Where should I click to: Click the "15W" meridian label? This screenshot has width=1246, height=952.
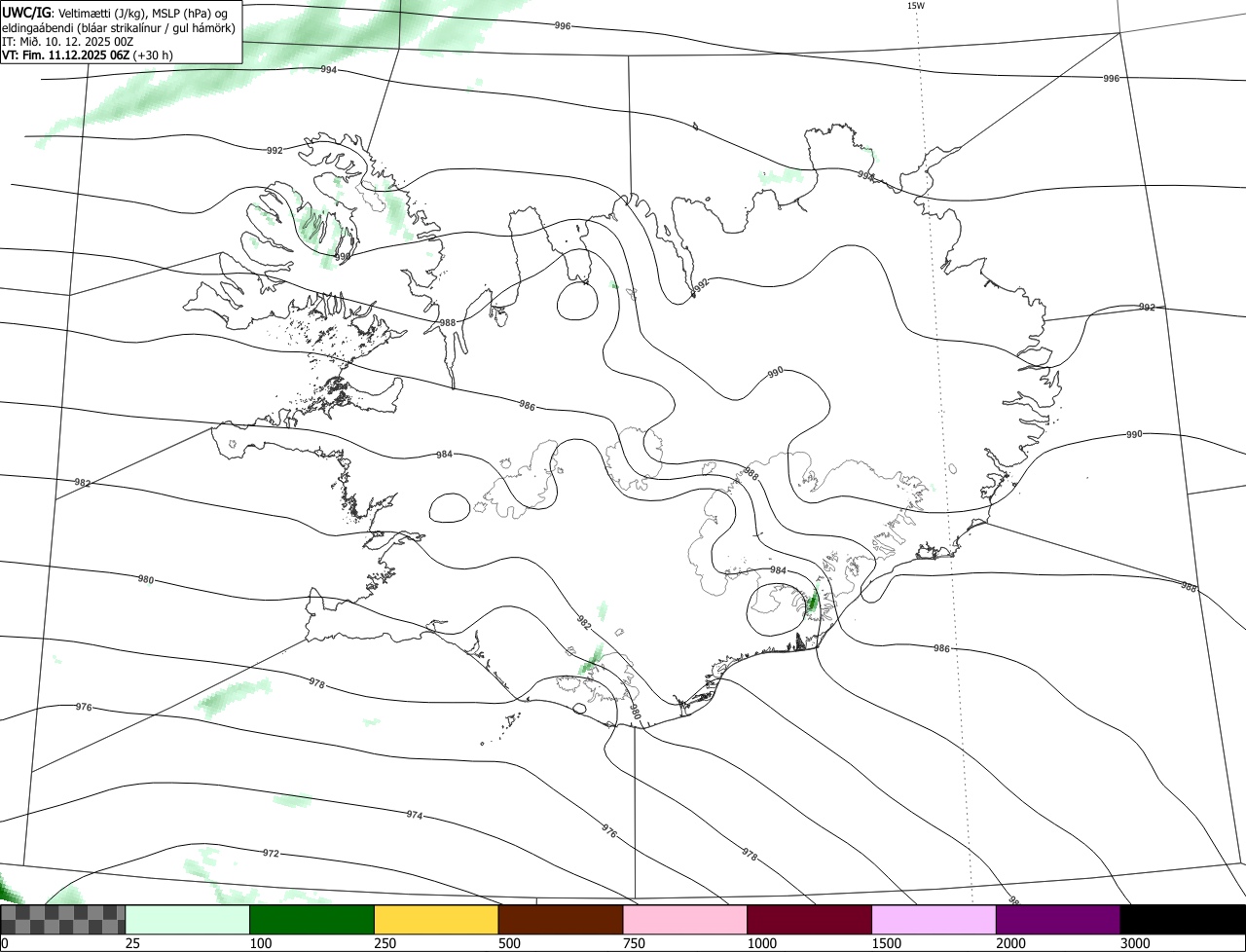click(915, 6)
